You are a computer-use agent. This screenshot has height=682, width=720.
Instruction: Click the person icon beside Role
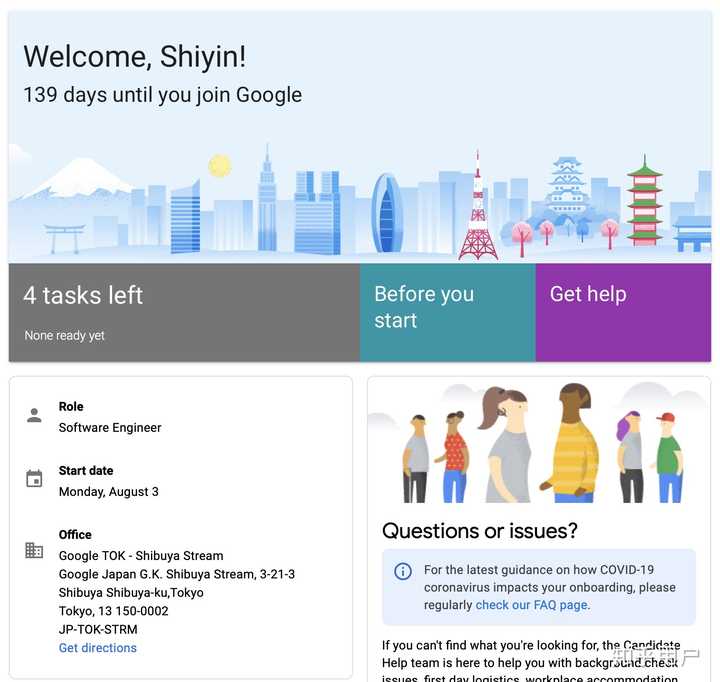point(34,415)
